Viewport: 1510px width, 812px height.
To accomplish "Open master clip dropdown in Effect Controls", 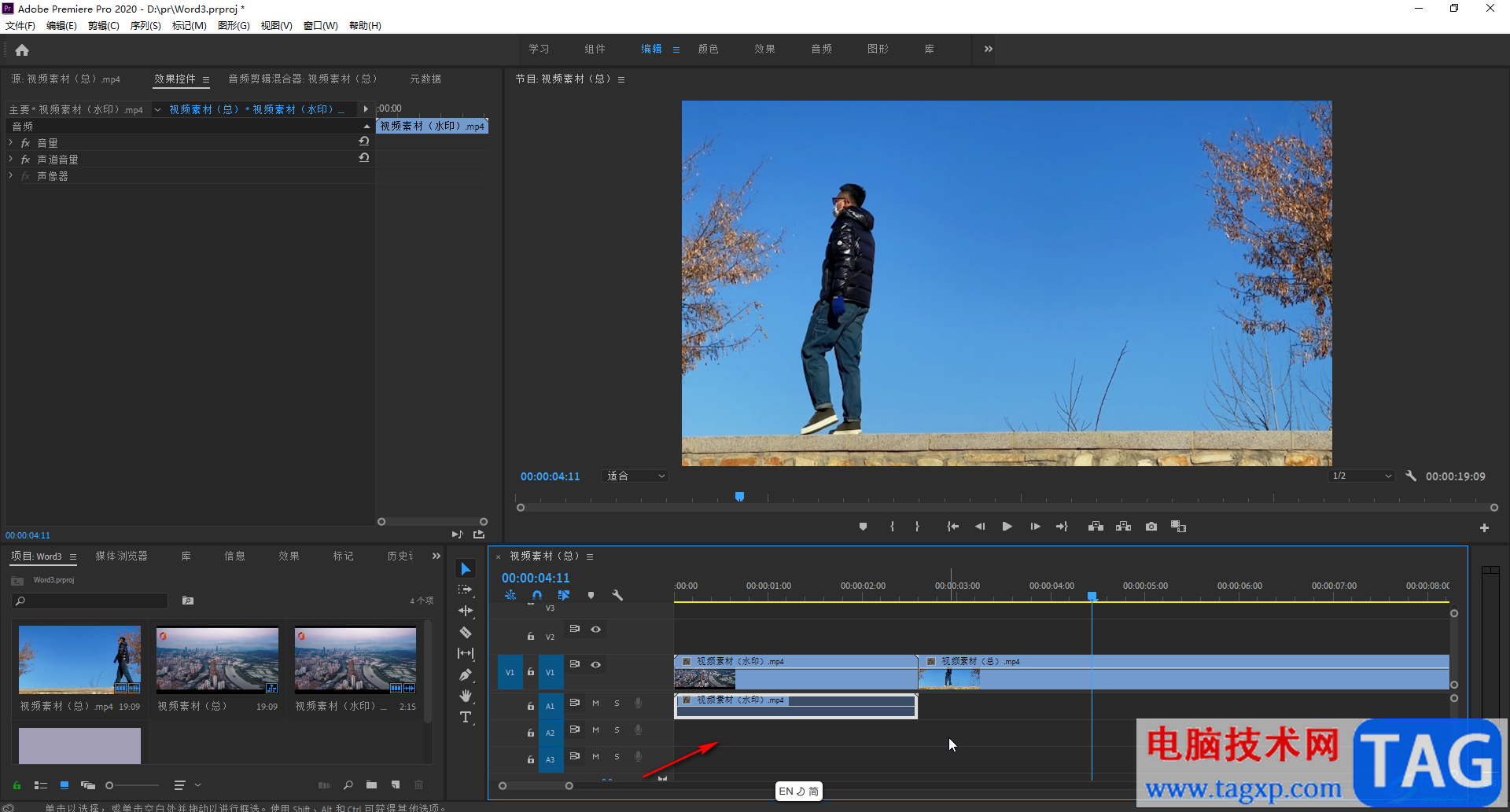I will pyautogui.click(x=157, y=109).
